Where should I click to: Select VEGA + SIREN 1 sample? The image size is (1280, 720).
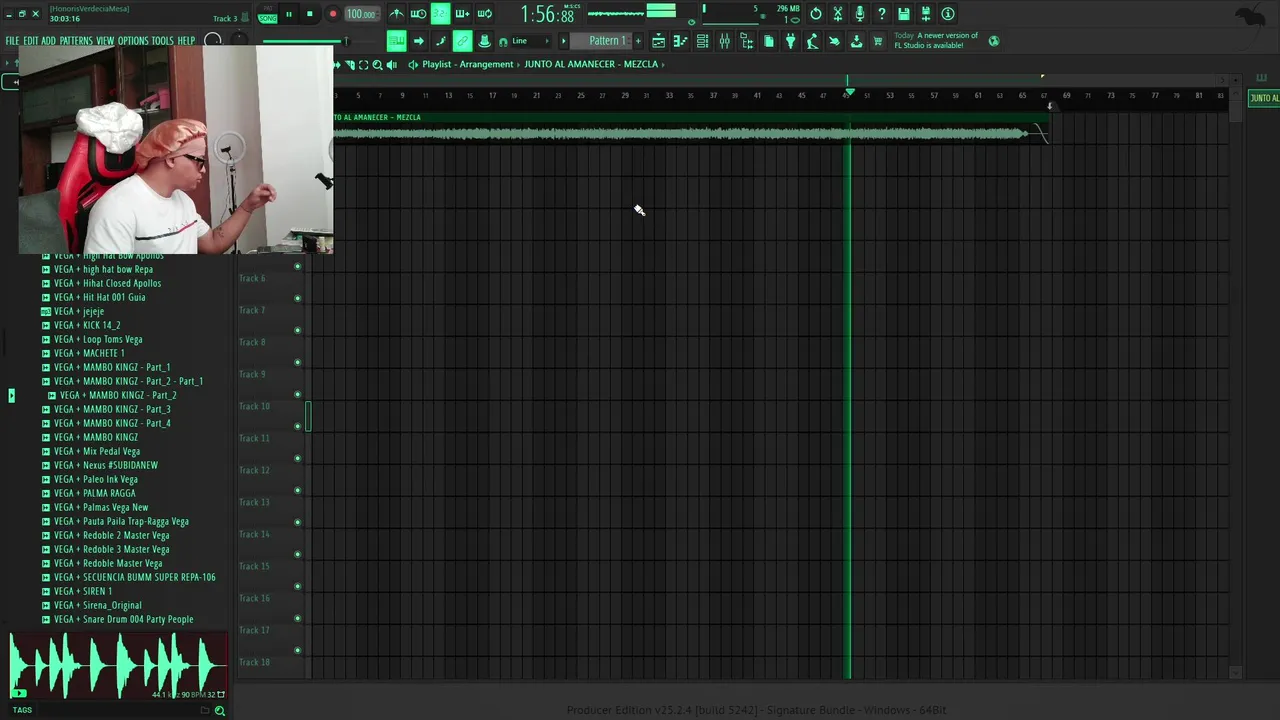point(83,591)
